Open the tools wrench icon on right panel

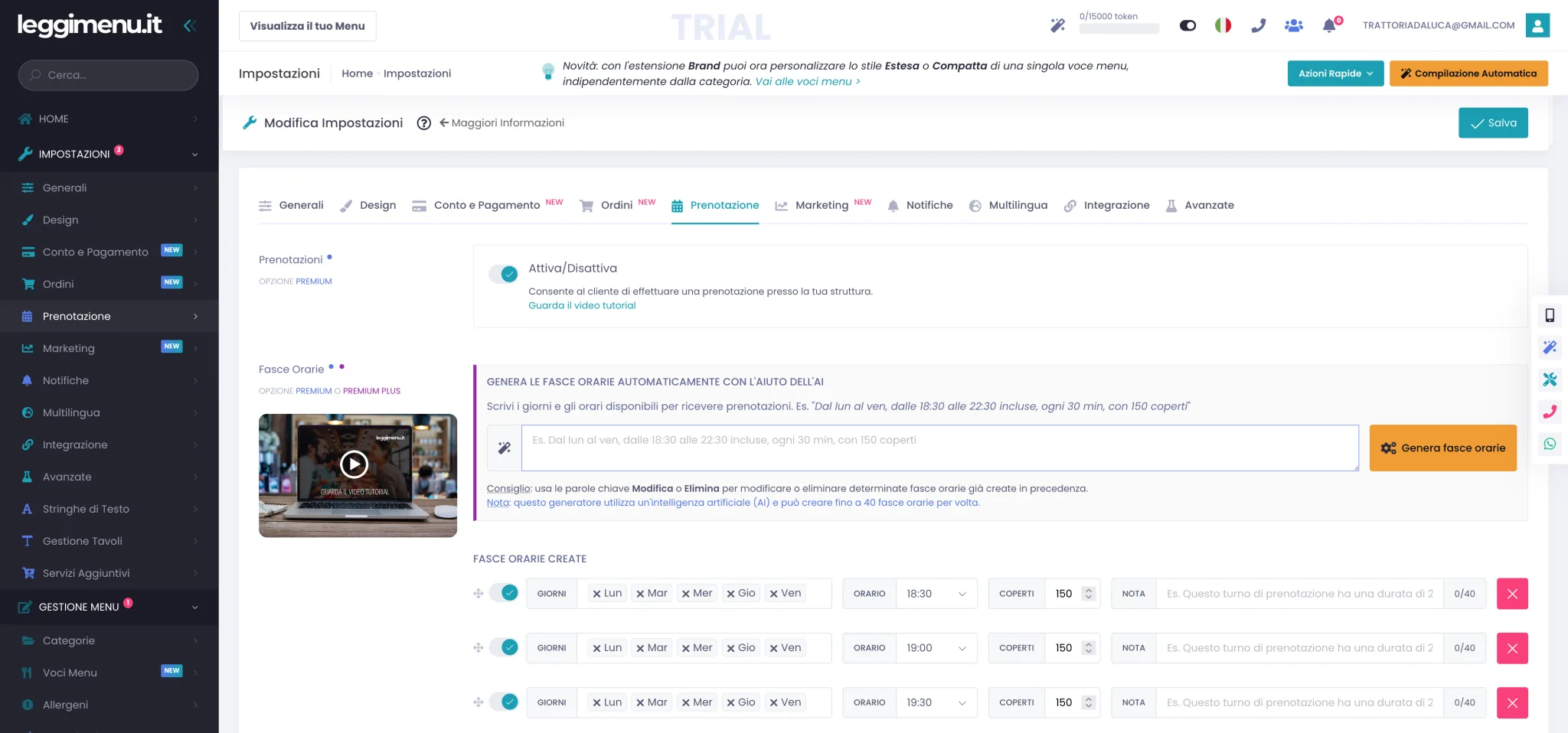click(1550, 380)
